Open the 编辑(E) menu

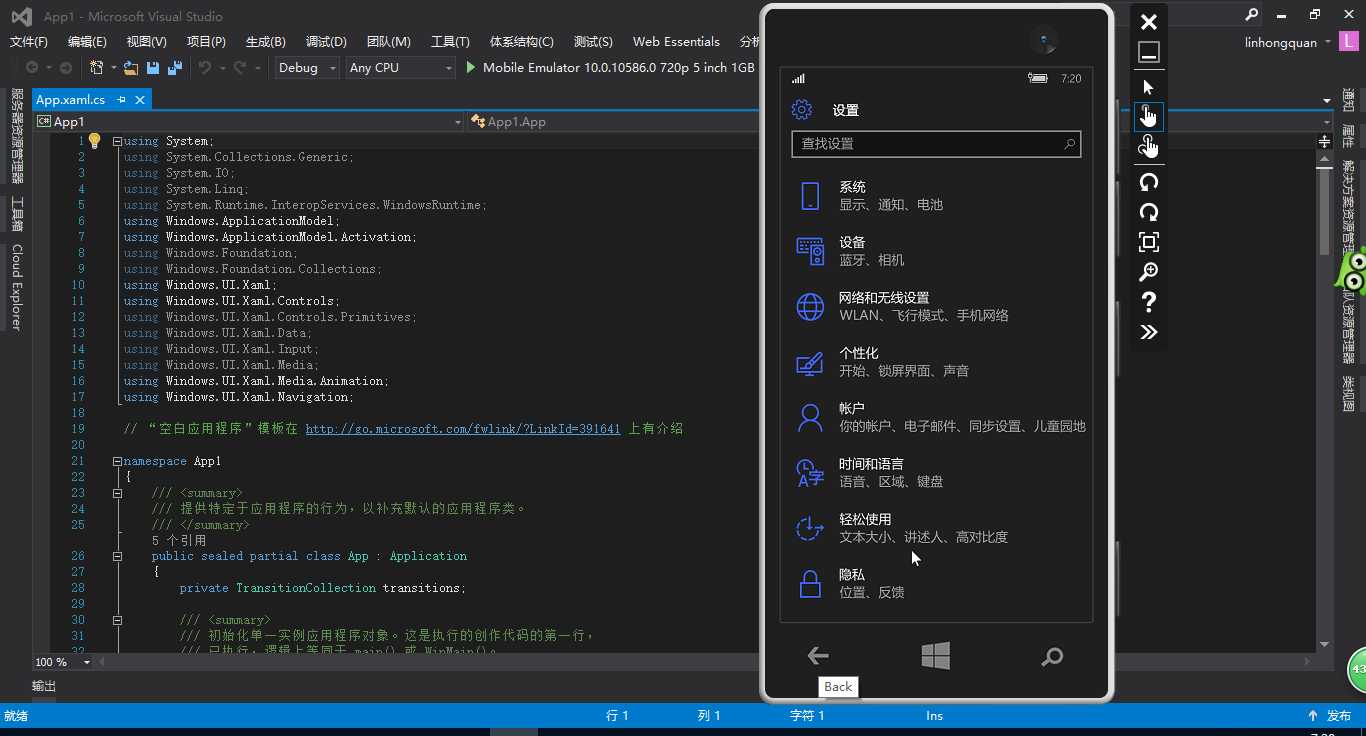pyautogui.click(x=87, y=42)
